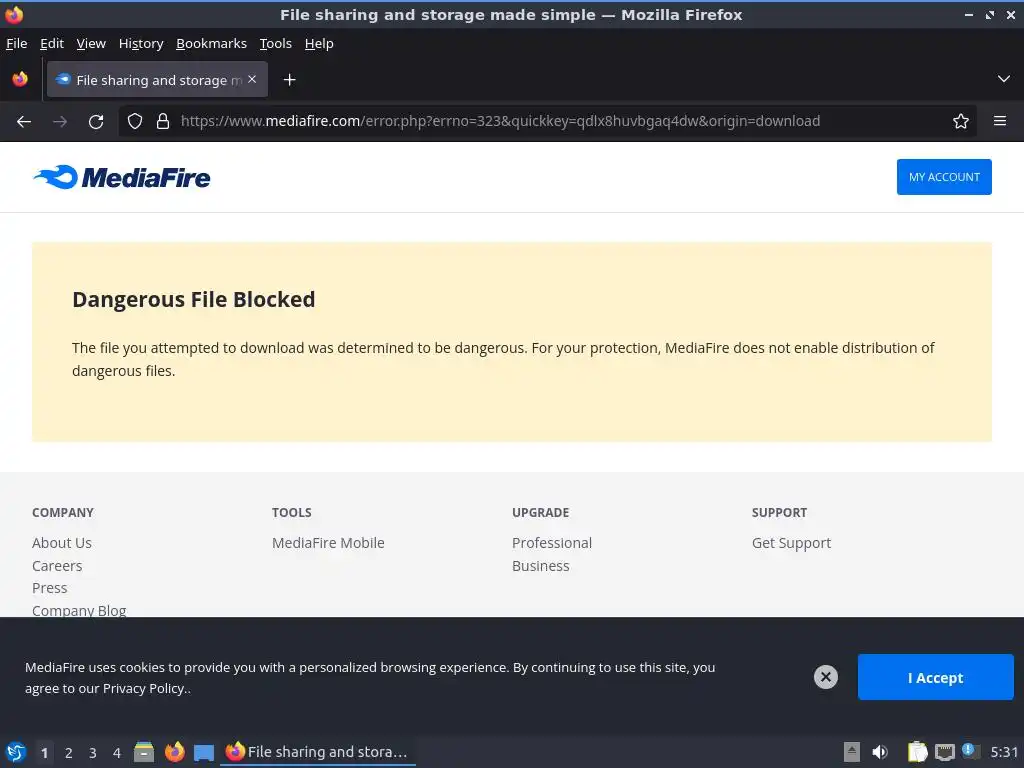The height and width of the screenshot is (768, 1024).
Task: Switch to workspace 3 in taskbar
Action: coord(93,753)
